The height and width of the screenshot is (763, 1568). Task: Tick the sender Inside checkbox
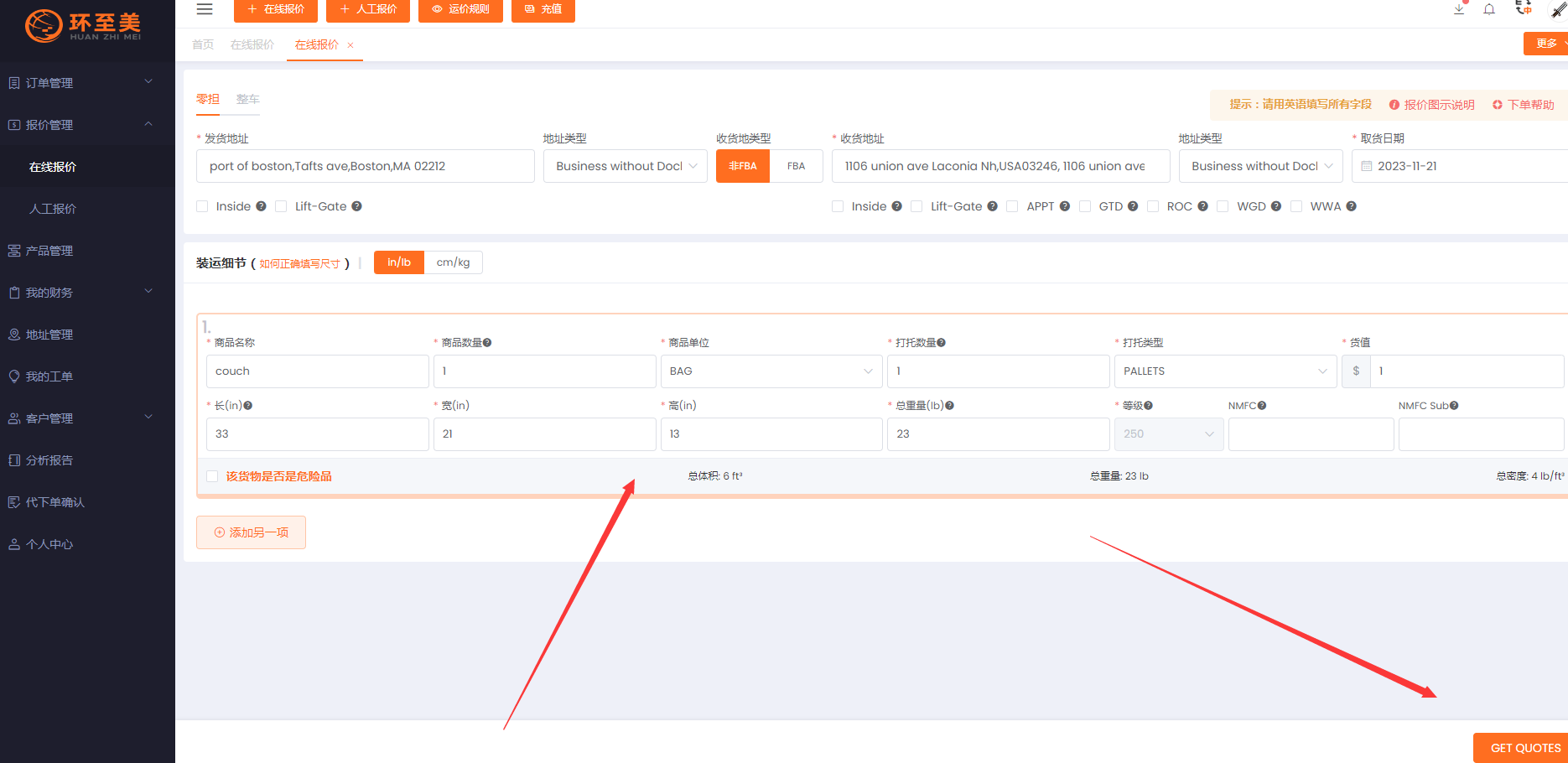click(202, 206)
